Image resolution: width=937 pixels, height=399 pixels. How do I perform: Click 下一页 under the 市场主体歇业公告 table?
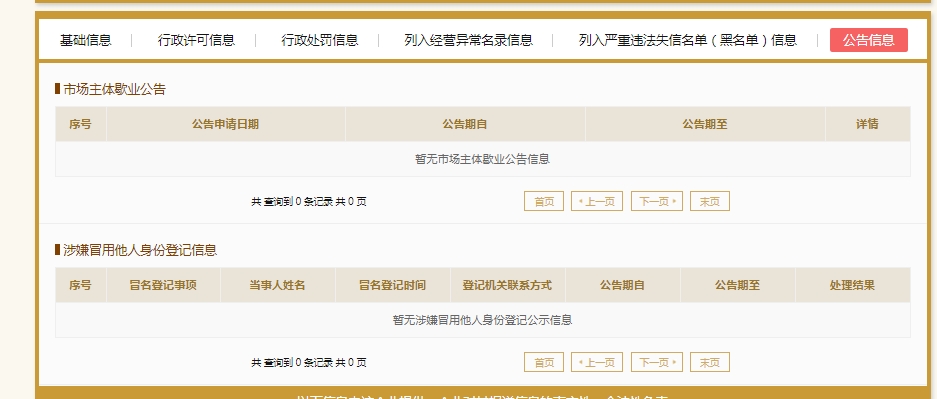pos(657,201)
